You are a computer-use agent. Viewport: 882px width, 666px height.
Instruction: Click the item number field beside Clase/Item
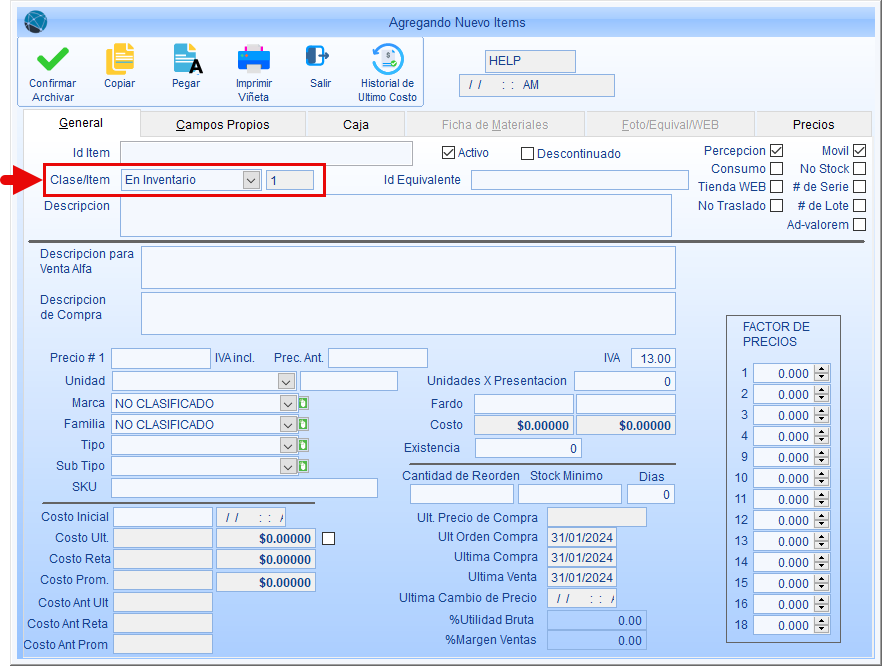pyautogui.click(x=290, y=180)
